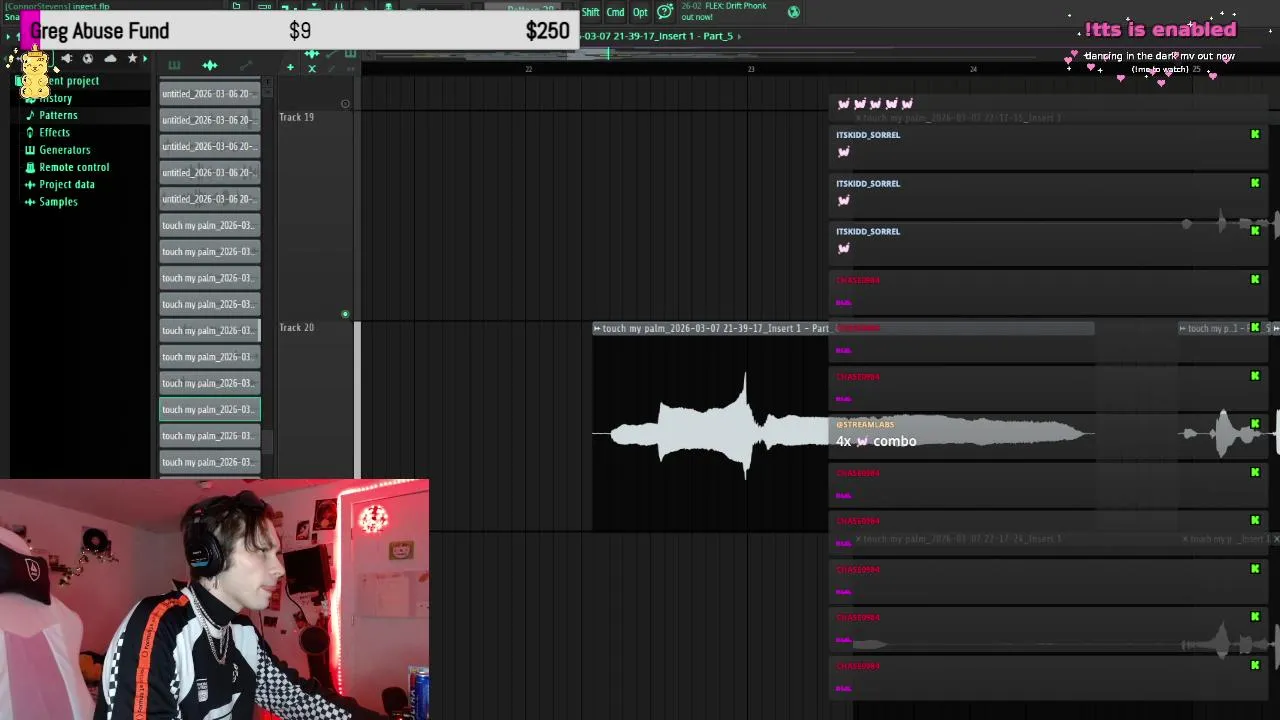Expand the Remote control browser folder
Viewport: 1280px width, 720px height.
click(x=73, y=167)
